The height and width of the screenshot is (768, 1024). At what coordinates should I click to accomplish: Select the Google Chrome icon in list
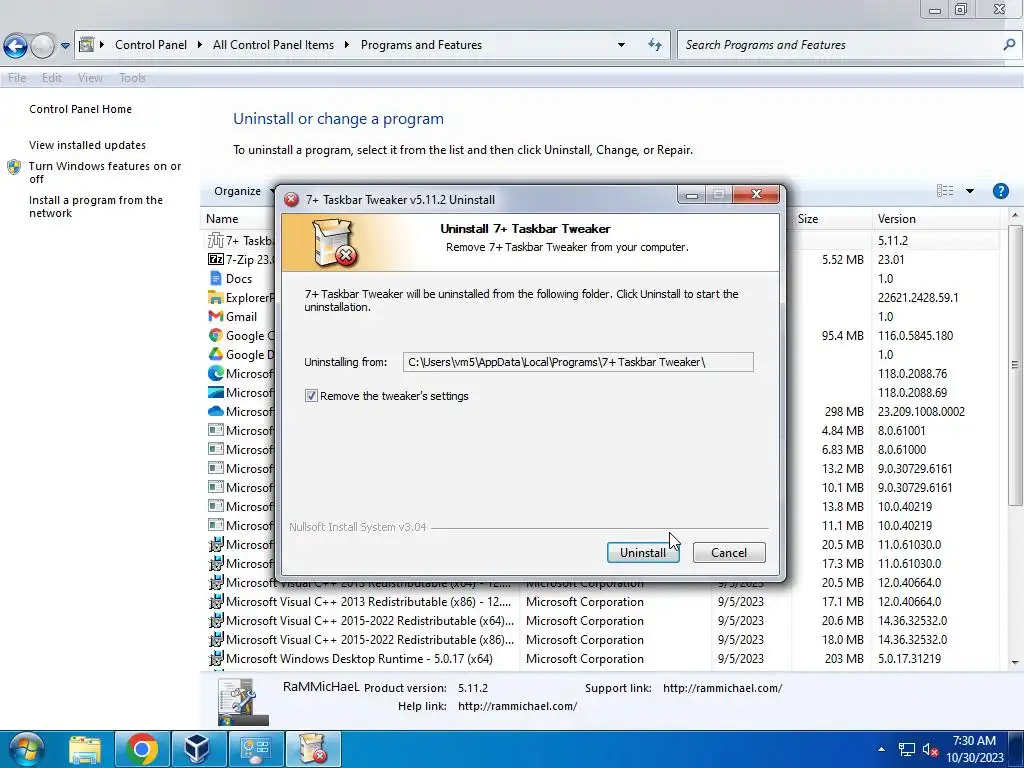tap(216, 335)
